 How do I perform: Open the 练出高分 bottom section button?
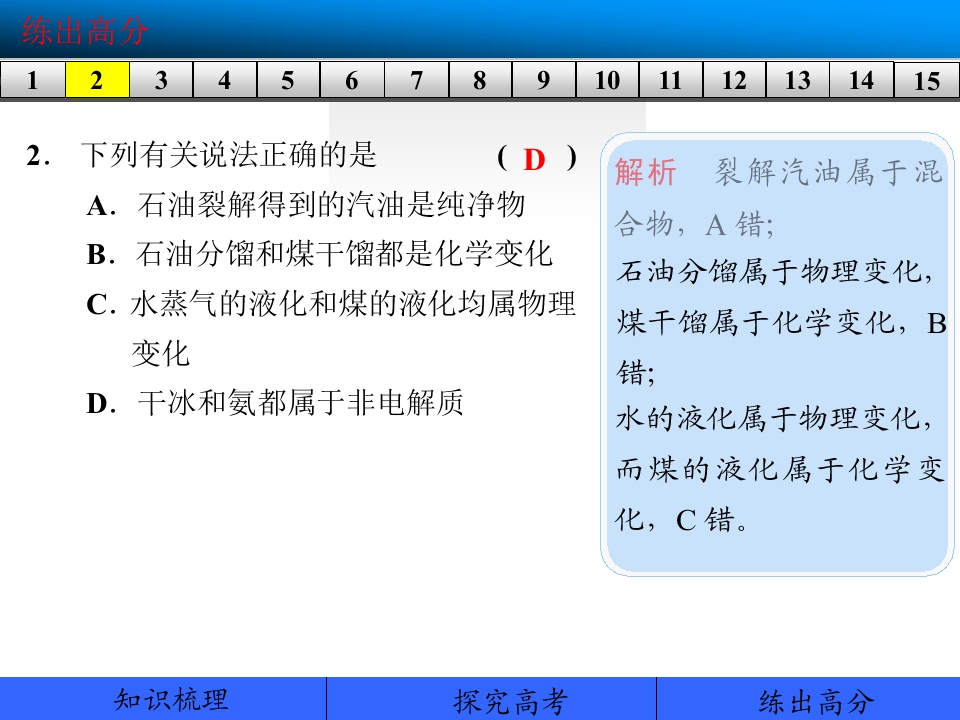808,699
